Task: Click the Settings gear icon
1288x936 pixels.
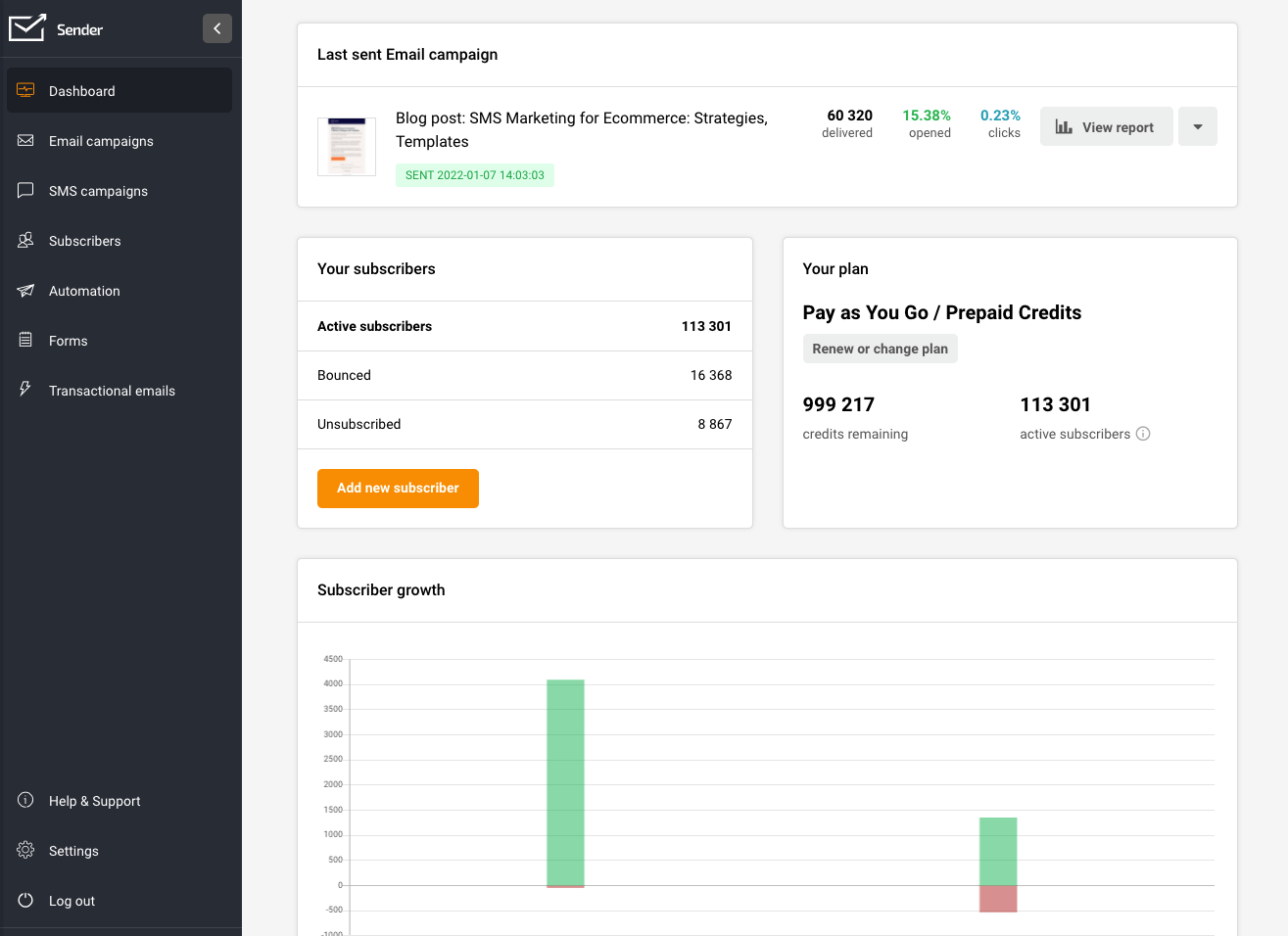Action: pos(25,850)
